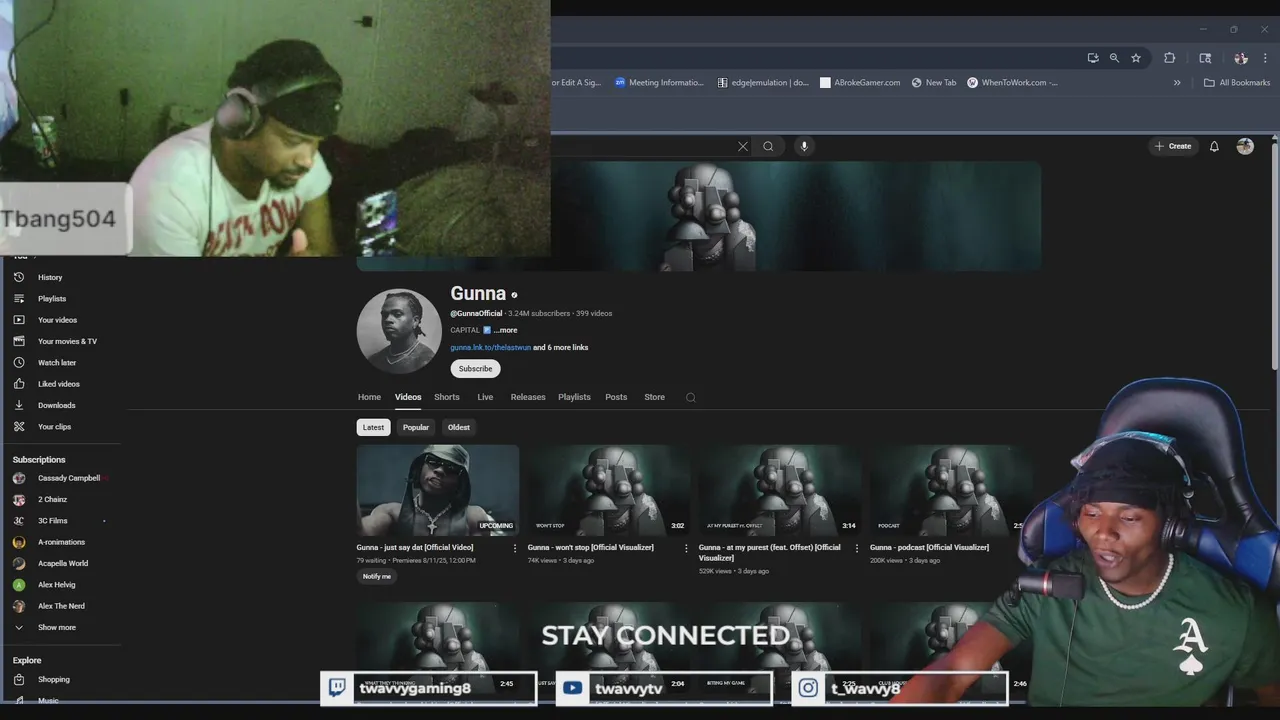Image resolution: width=1280 pixels, height=720 pixels.
Task: Open 'won't stop' visualizer thumbnail
Action: (x=609, y=490)
